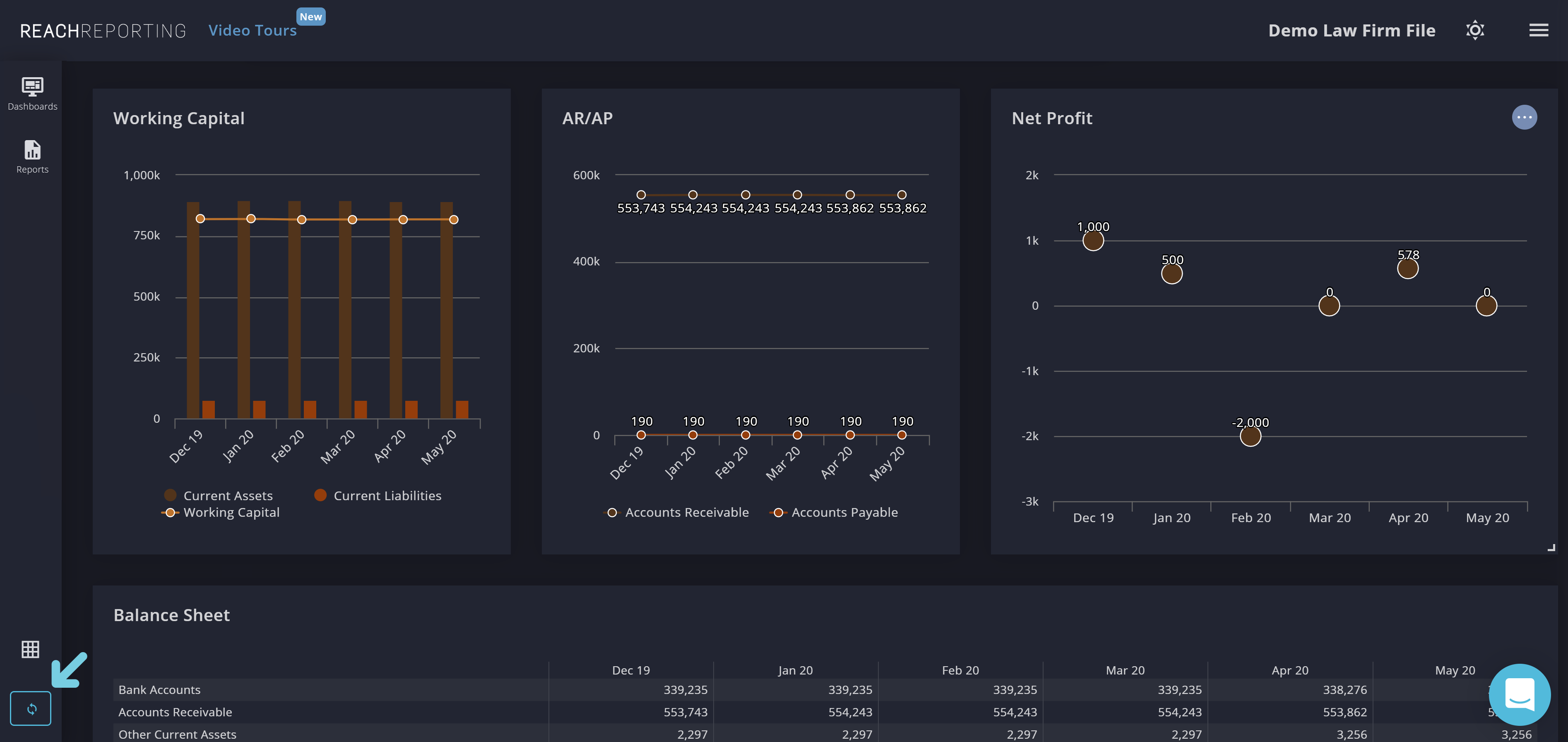1568x742 pixels.
Task: Open the chat support bubble
Action: [x=1519, y=694]
